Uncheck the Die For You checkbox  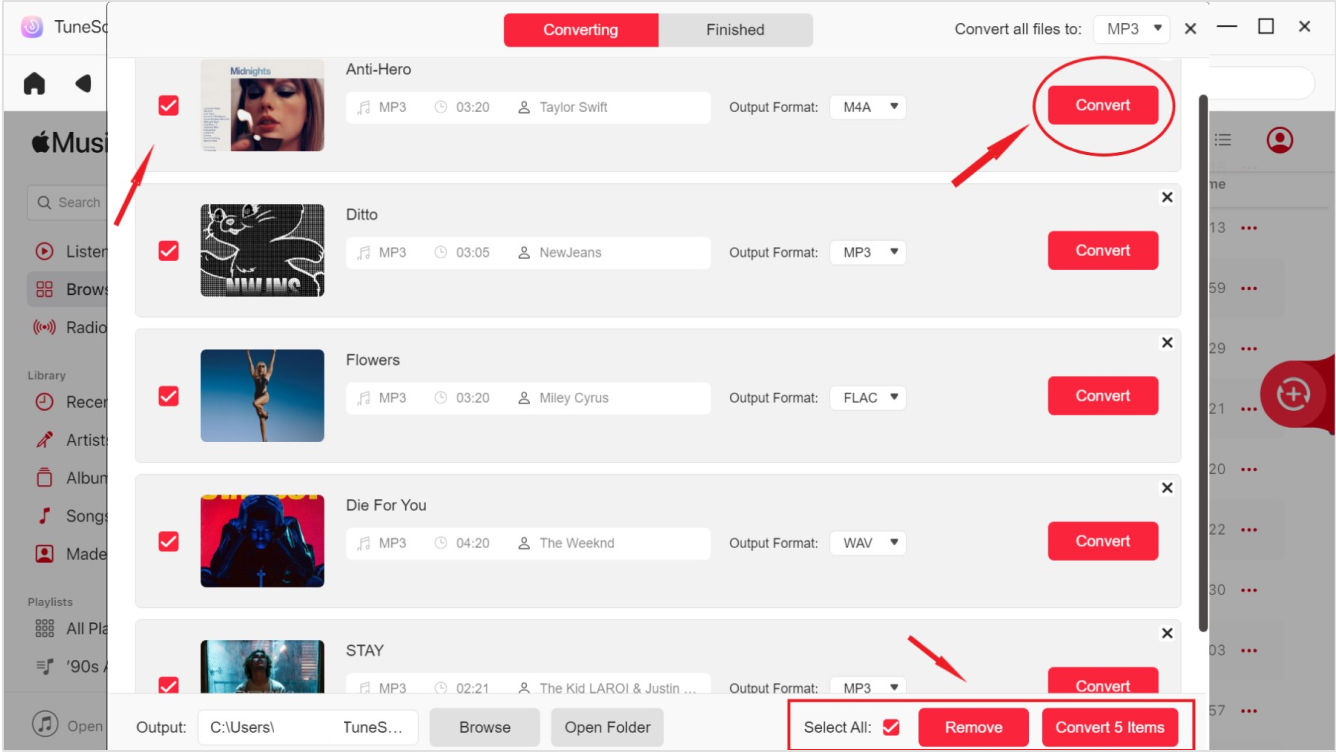click(169, 541)
